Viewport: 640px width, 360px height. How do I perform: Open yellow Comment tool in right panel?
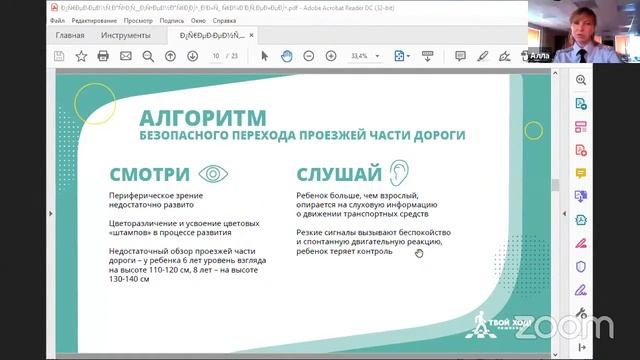coord(581,173)
